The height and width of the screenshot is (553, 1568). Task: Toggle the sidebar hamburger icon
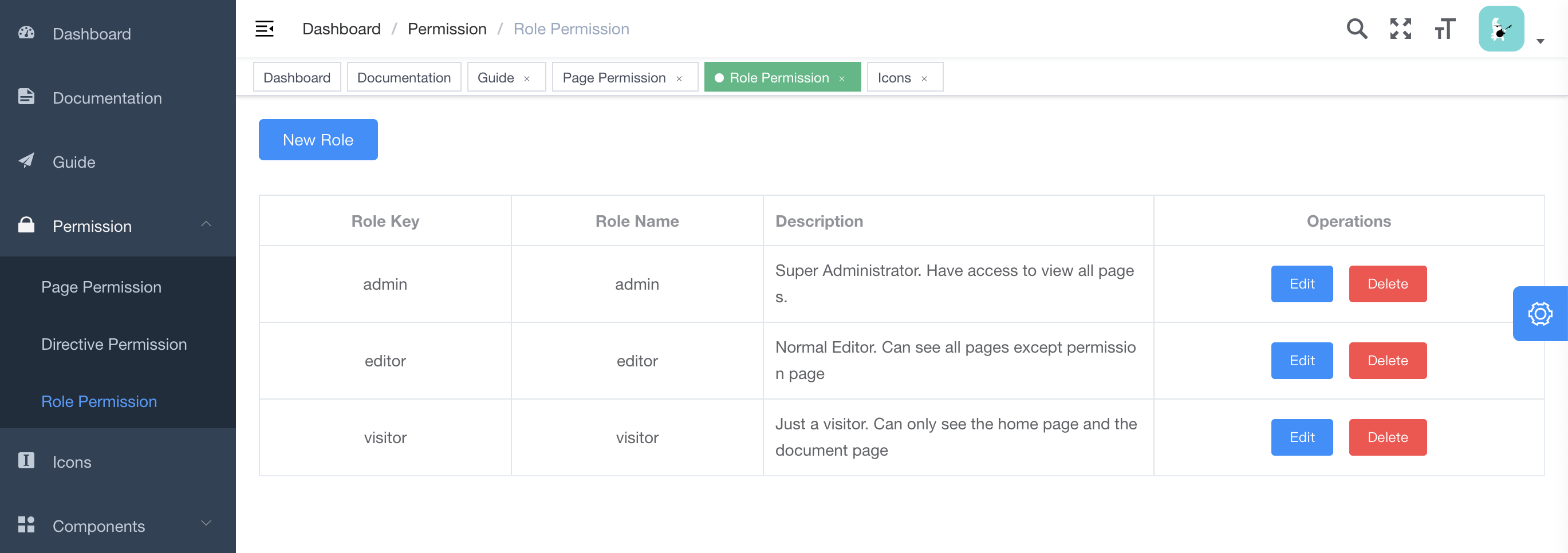pyautogui.click(x=264, y=29)
